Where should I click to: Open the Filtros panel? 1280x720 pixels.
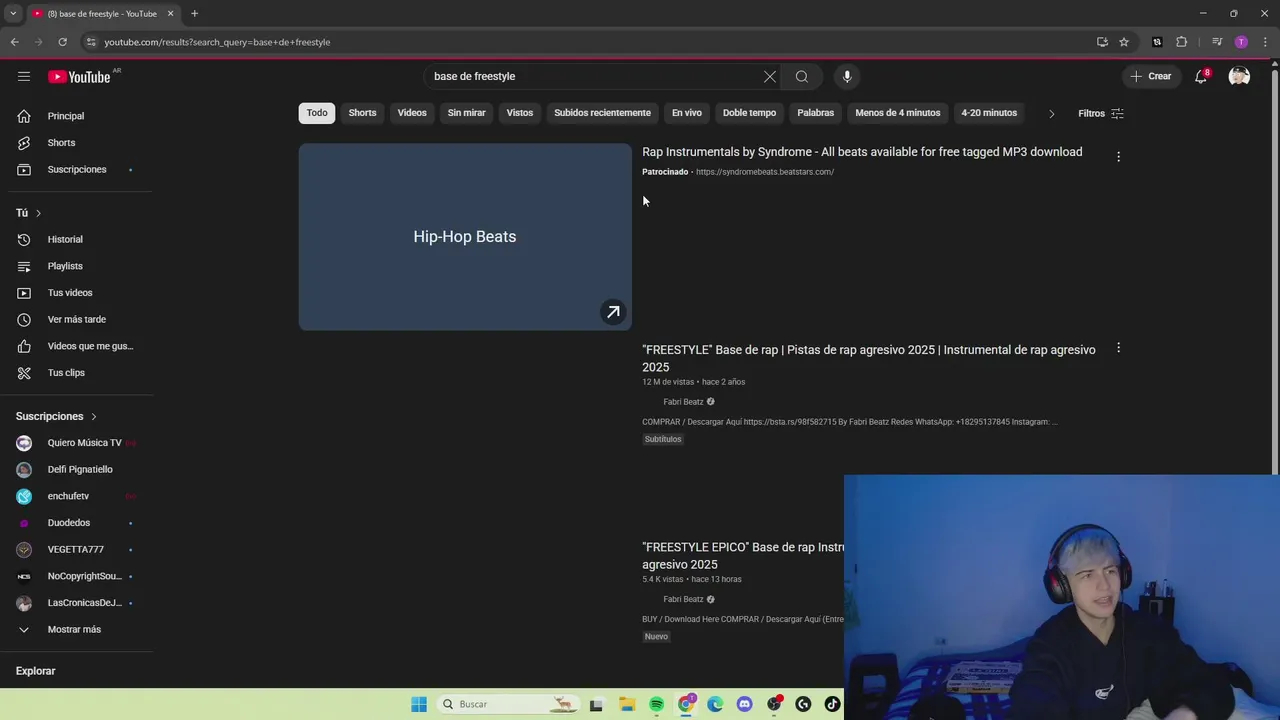click(1101, 113)
